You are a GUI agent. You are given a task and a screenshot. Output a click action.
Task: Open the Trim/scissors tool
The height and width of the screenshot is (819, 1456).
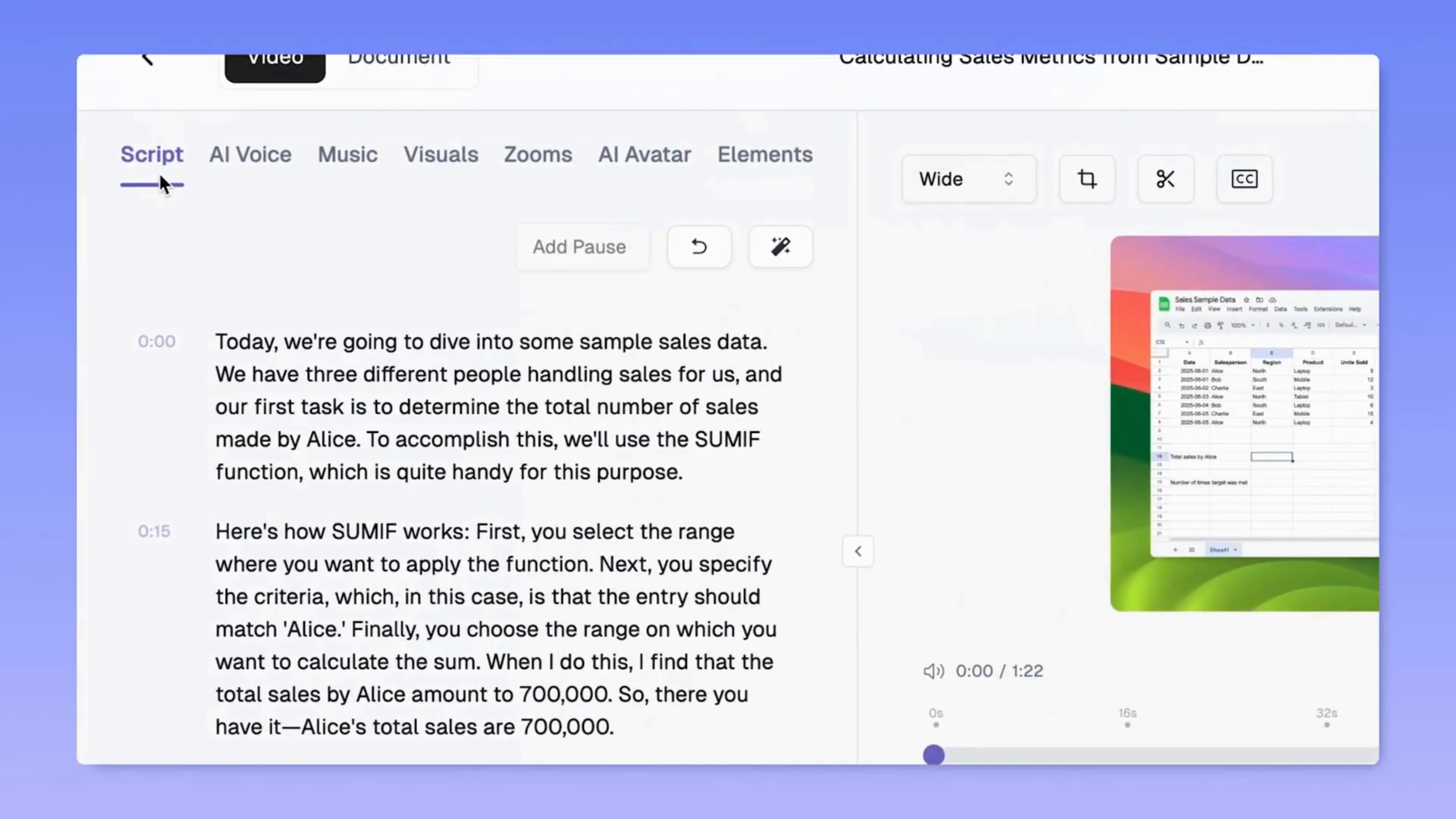coord(1166,179)
